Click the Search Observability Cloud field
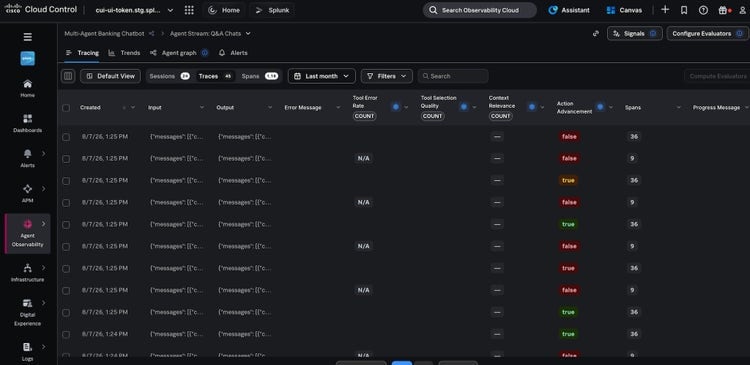This screenshot has height=365, width=750. [480, 10]
